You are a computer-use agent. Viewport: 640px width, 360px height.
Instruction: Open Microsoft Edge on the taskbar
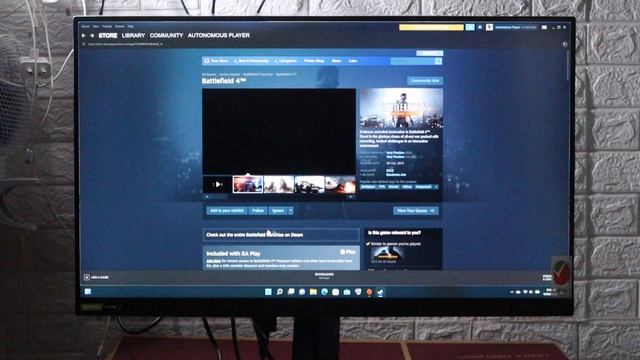[324, 292]
